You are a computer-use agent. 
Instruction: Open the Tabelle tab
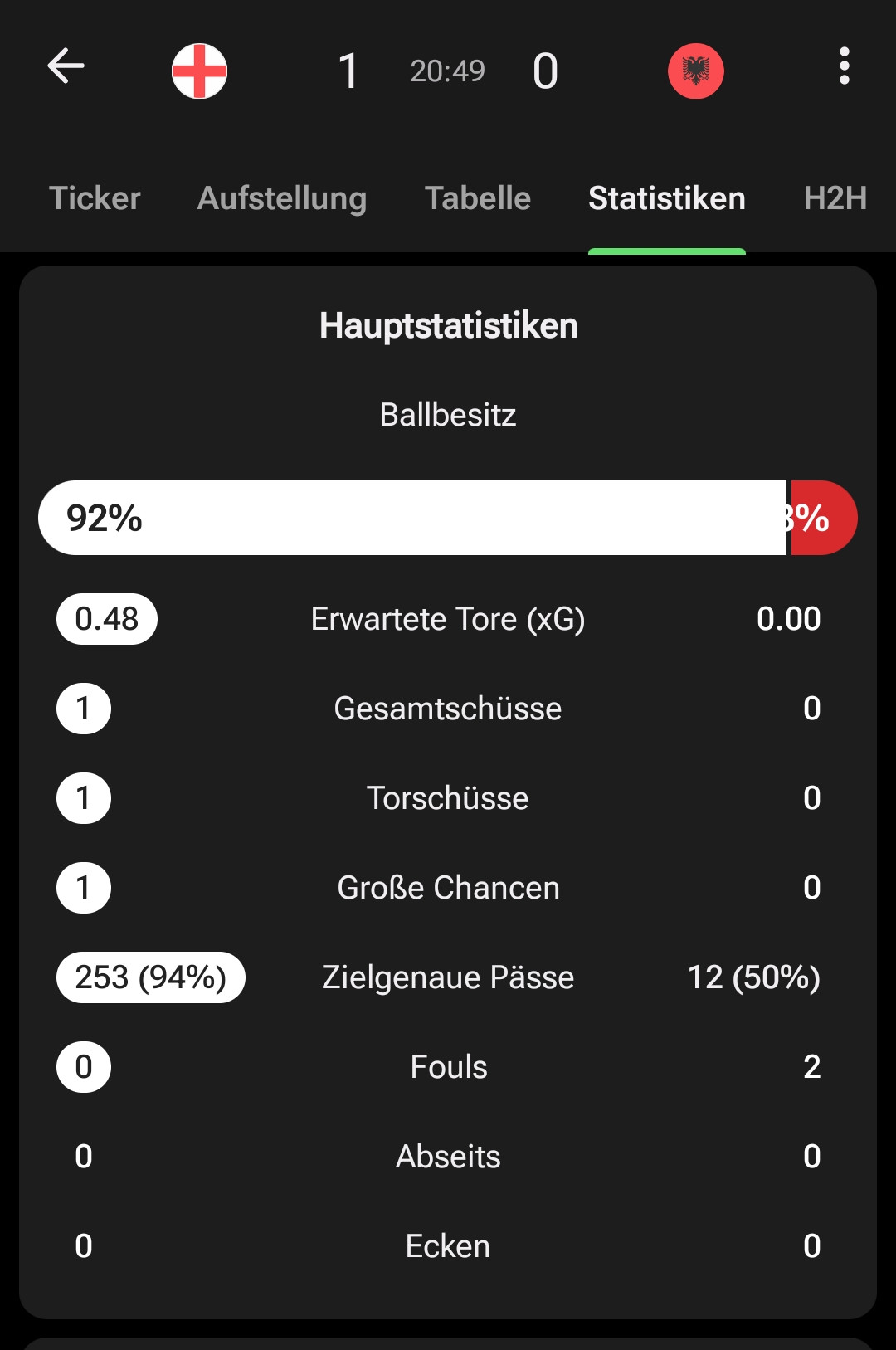pos(478,198)
